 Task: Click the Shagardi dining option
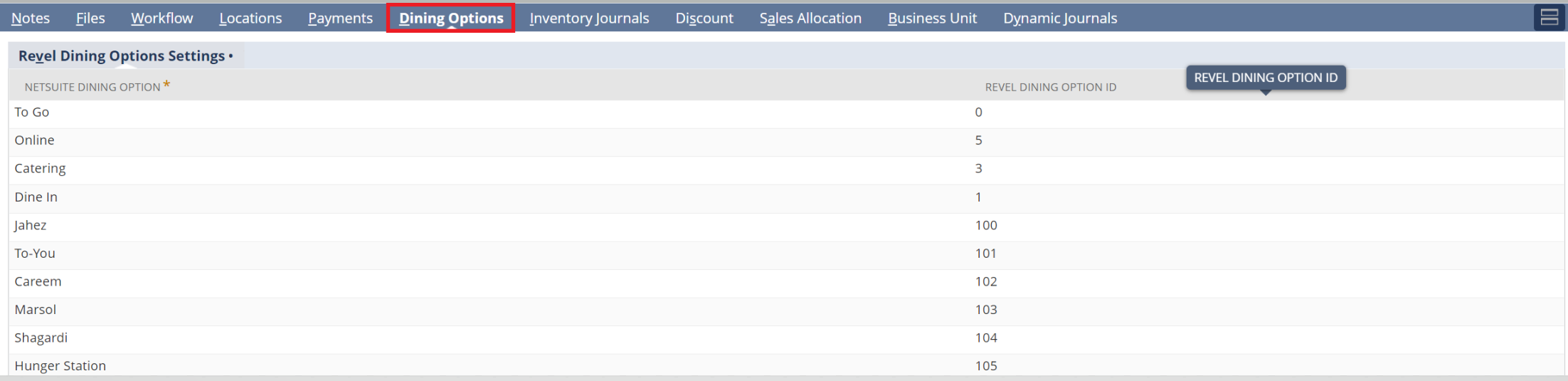pos(41,338)
